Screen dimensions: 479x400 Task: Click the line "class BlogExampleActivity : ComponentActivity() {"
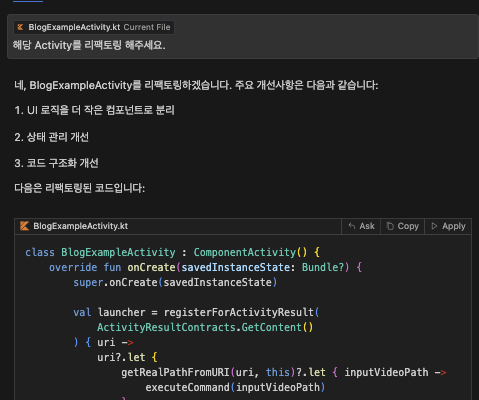tap(172, 252)
